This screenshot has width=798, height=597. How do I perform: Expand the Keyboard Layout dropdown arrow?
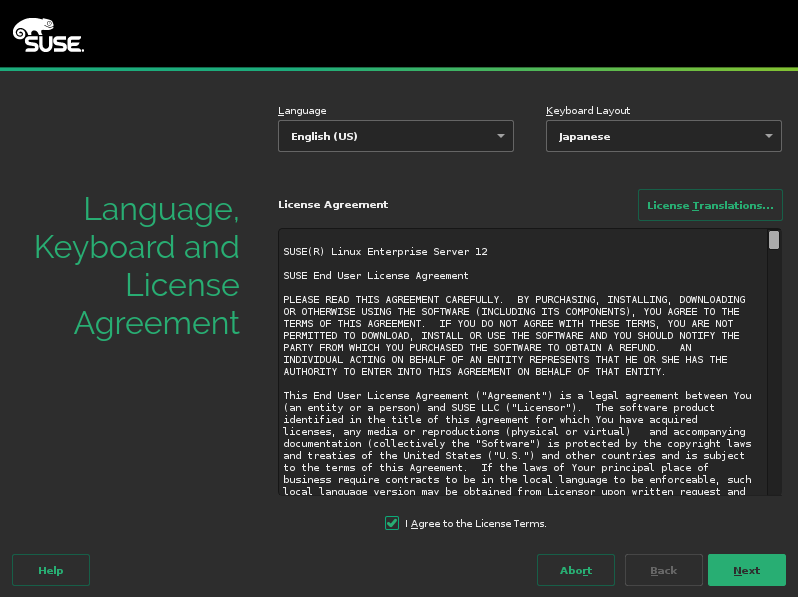(768, 136)
